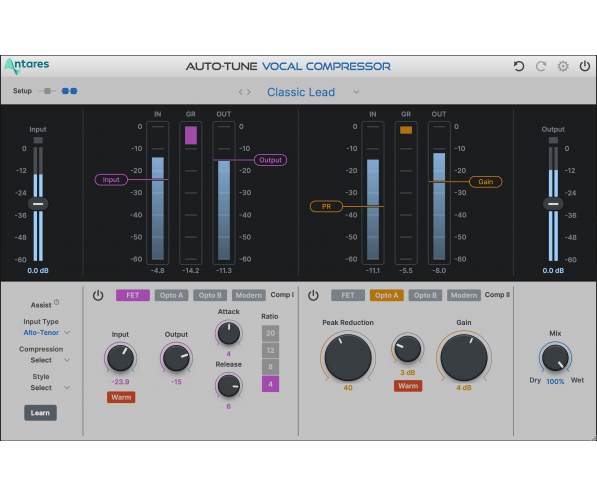Click the Peak Reduction 40 value
The height and width of the screenshot is (497, 597).
[x=348, y=388]
